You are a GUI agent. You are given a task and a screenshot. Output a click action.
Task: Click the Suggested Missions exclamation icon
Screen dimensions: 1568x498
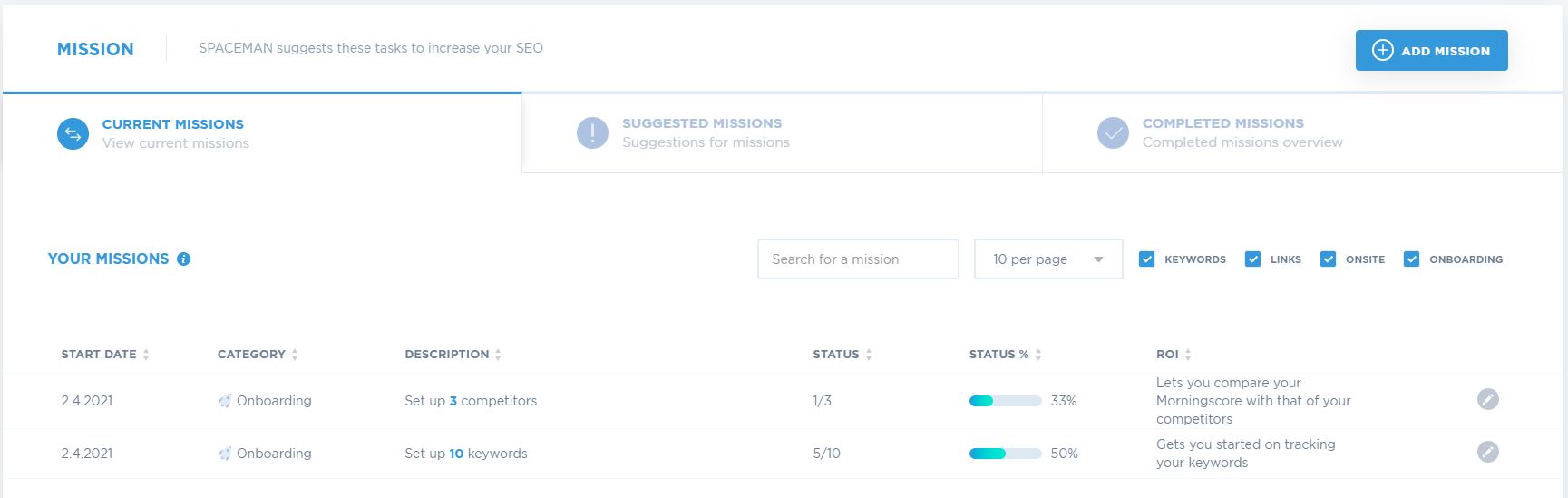592,133
